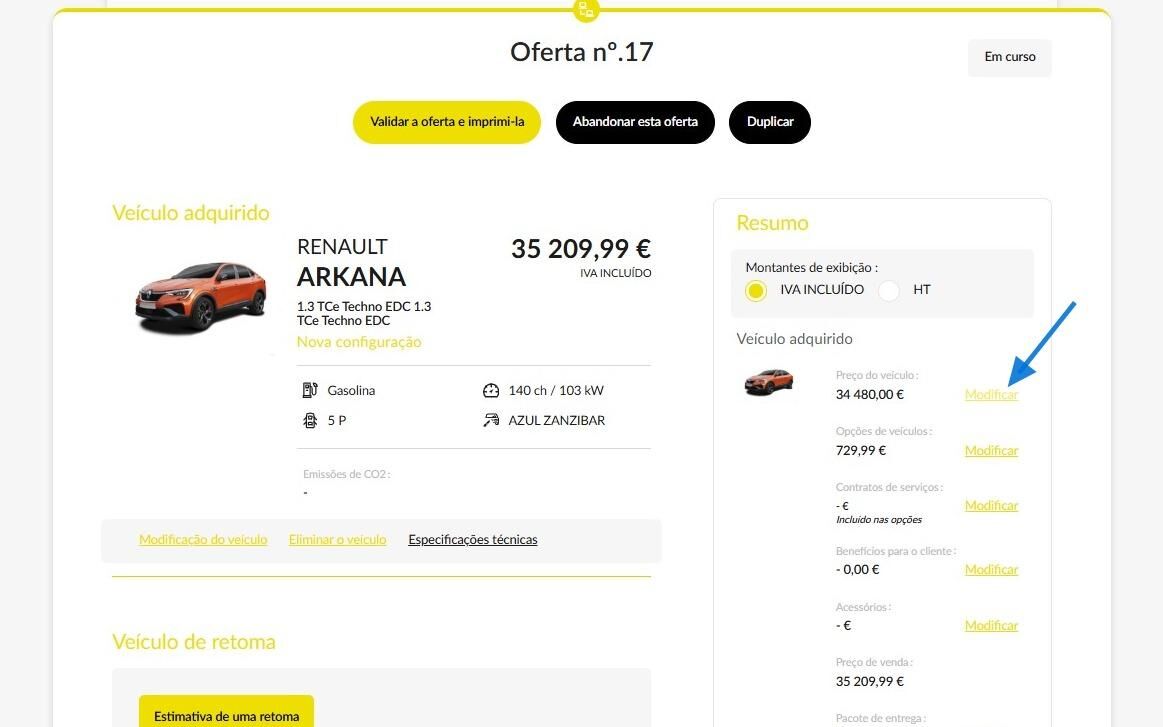
Task: Modify the Preço do veículo value
Action: pyautogui.click(x=991, y=395)
